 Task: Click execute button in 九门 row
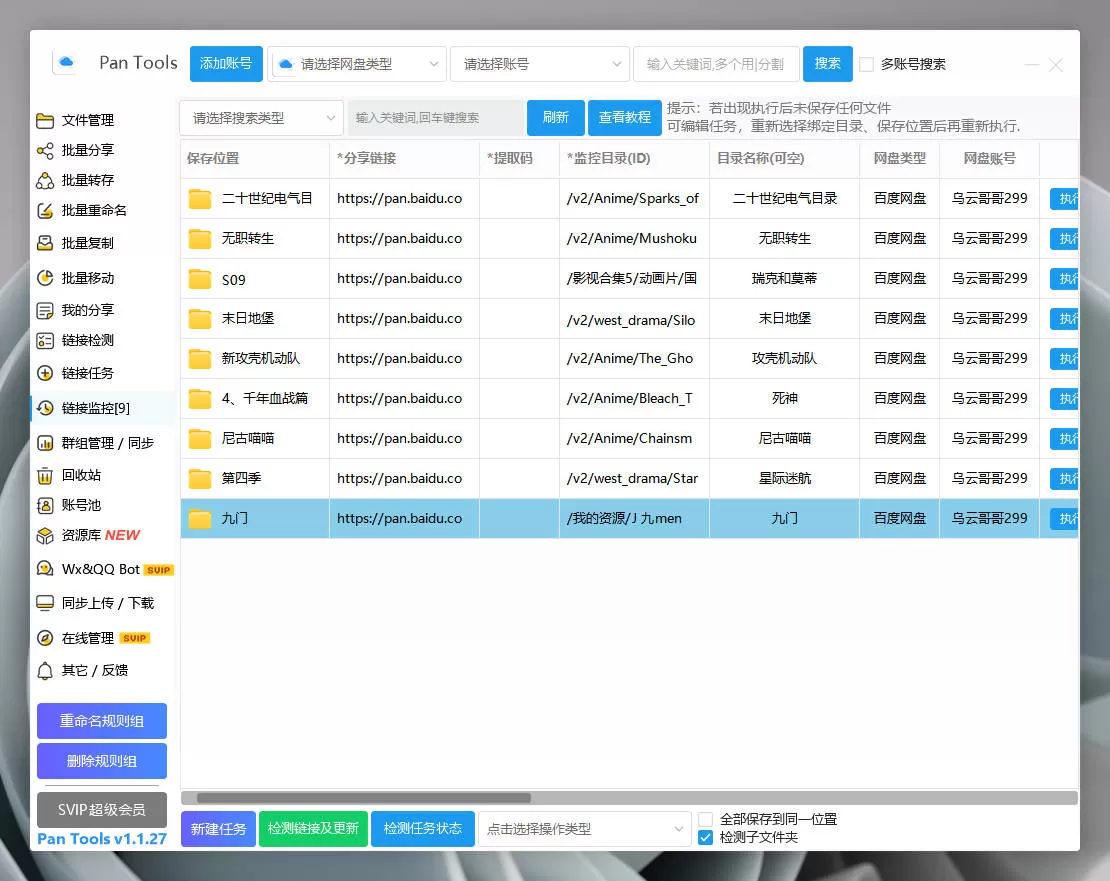[x=1064, y=519]
